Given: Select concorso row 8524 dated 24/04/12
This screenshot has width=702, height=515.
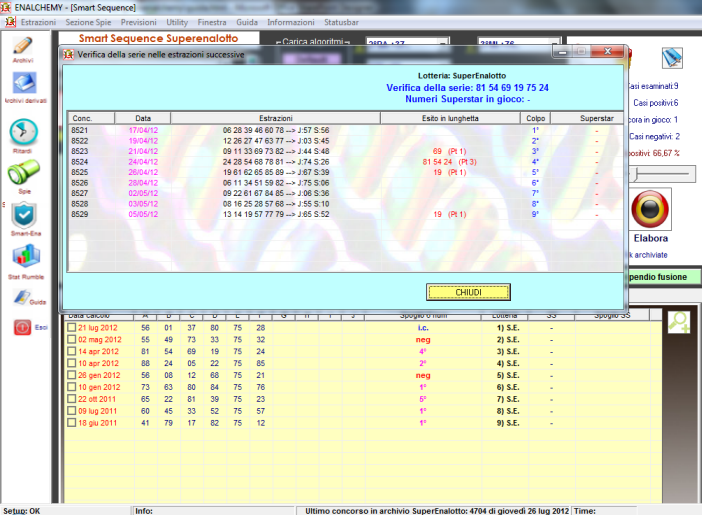Looking at the screenshot, I should tap(345, 162).
